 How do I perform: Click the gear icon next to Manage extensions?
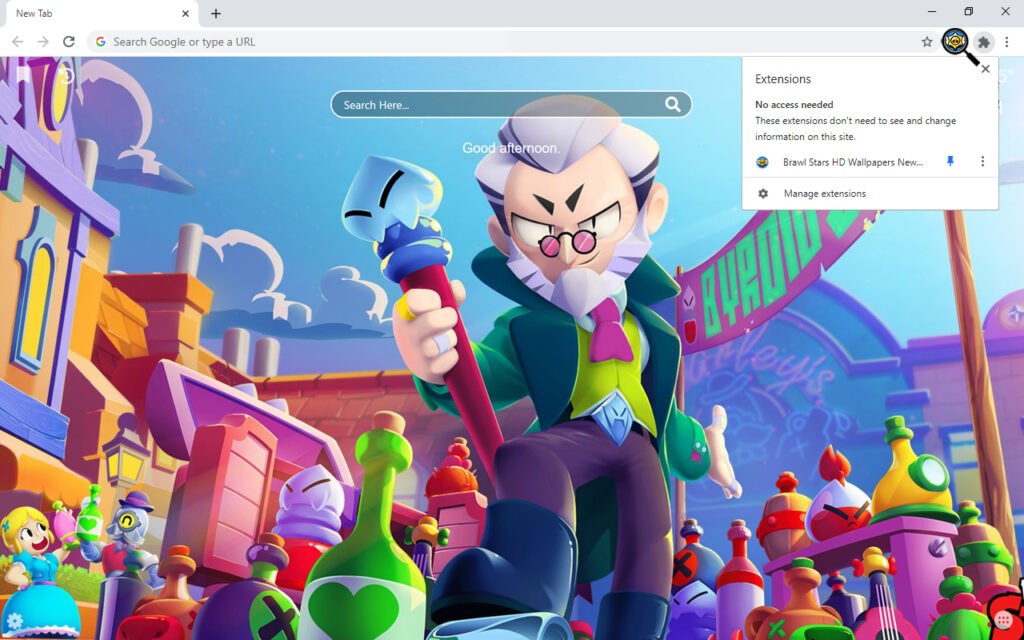tap(762, 193)
